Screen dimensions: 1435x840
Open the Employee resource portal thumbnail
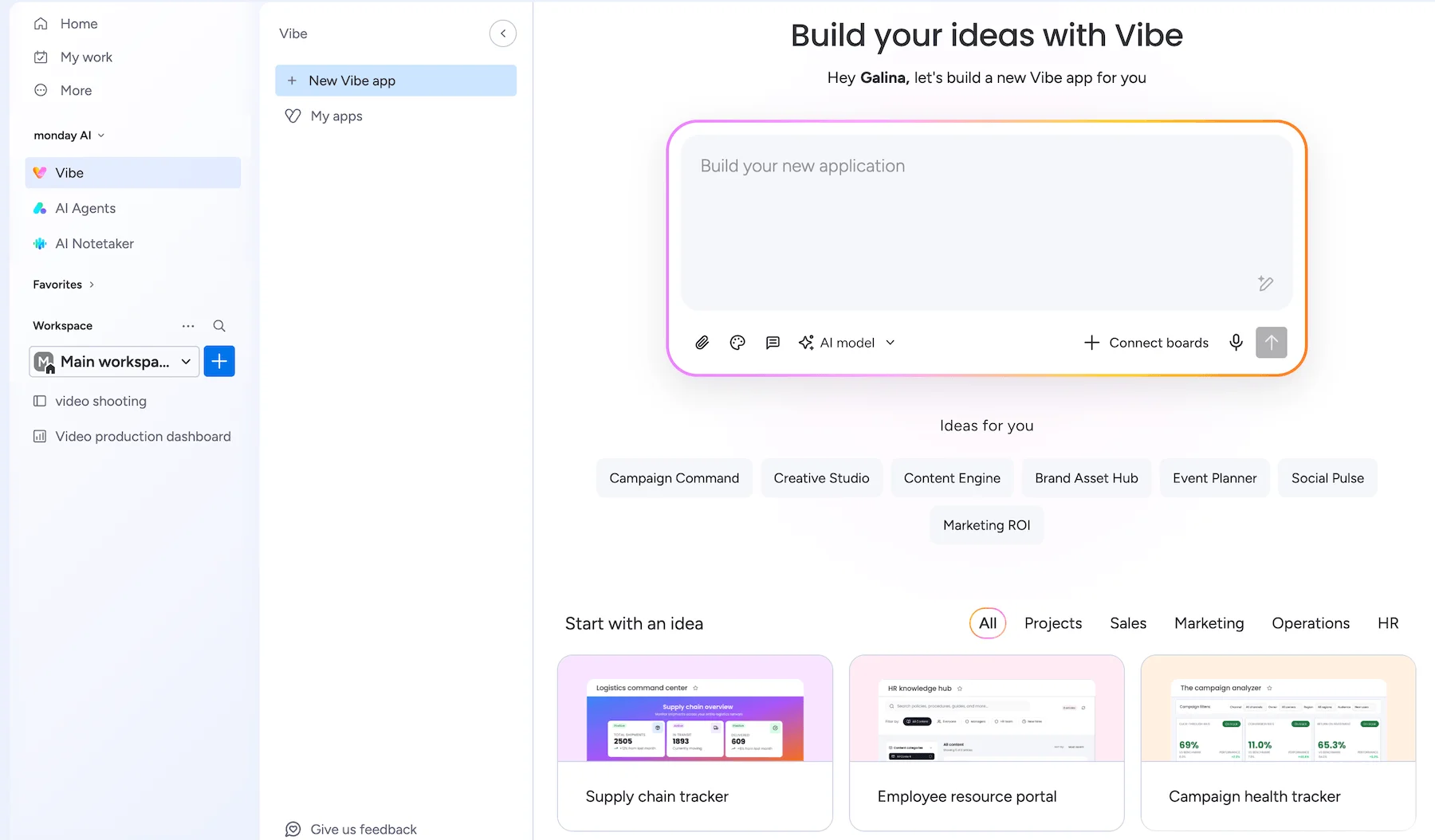click(987, 709)
